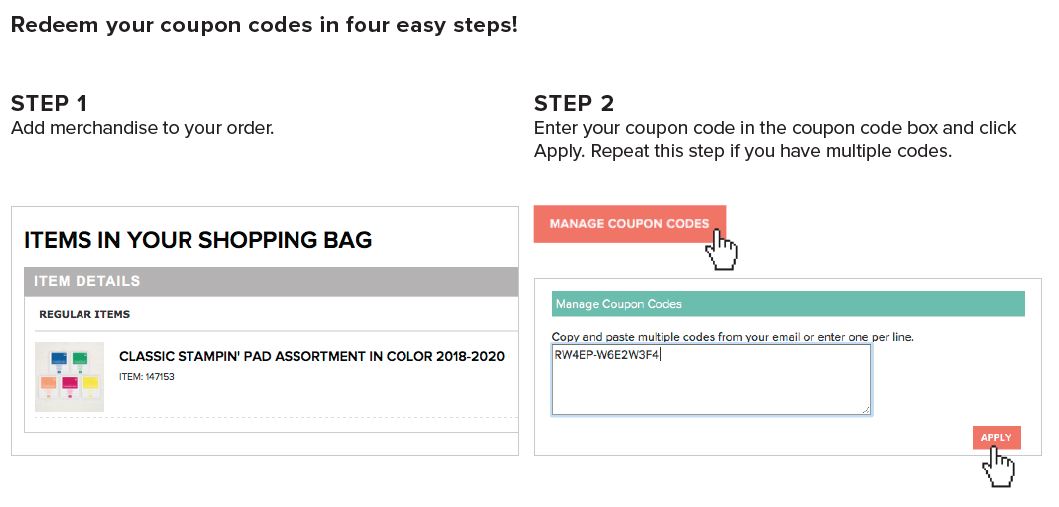Click the Items In Your Shopping Bag heading
Screen dimensions: 1059x507
tap(198, 240)
